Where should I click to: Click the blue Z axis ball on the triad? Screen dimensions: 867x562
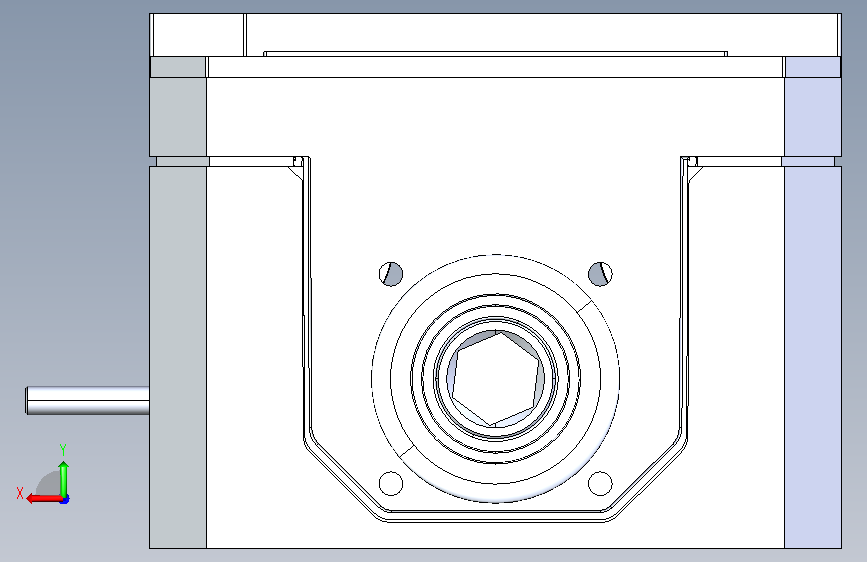click(65, 499)
